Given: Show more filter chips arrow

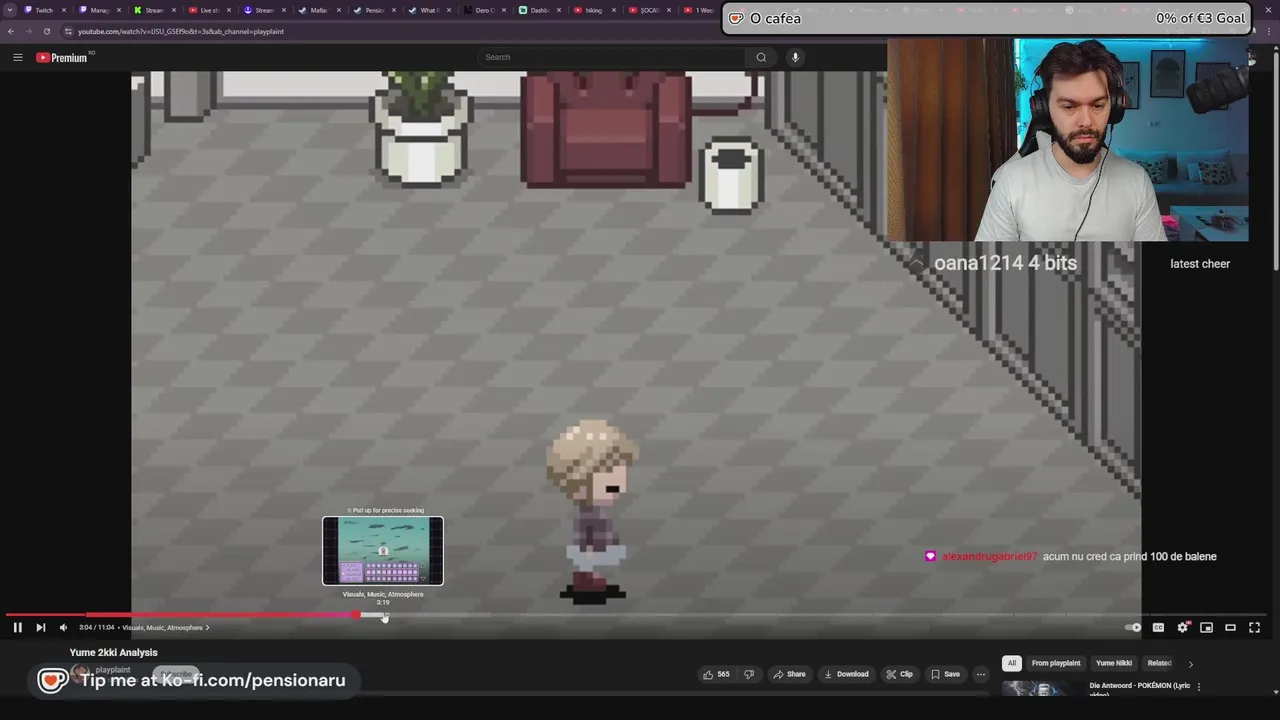Looking at the screenshot, I should 1190,663.
